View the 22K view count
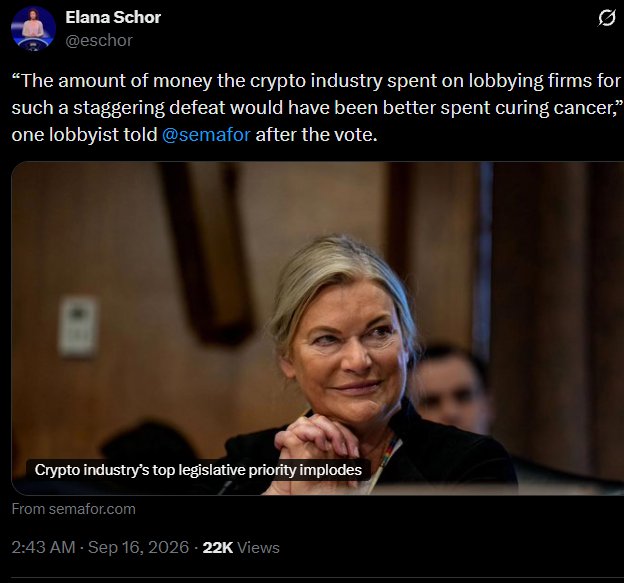 click(x=218, y=548)
